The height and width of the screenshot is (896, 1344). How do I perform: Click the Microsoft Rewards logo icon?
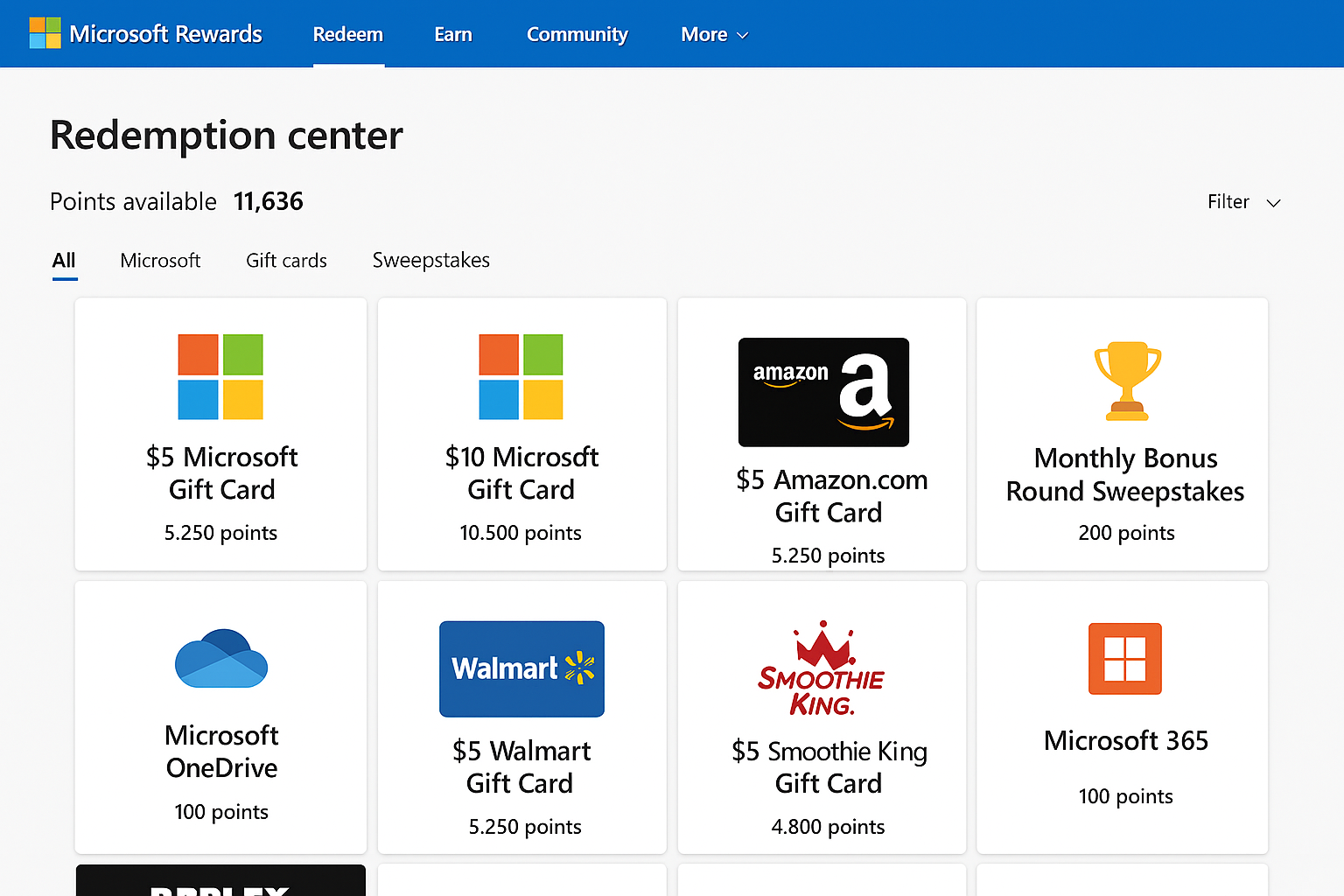[x=45, y=33]
